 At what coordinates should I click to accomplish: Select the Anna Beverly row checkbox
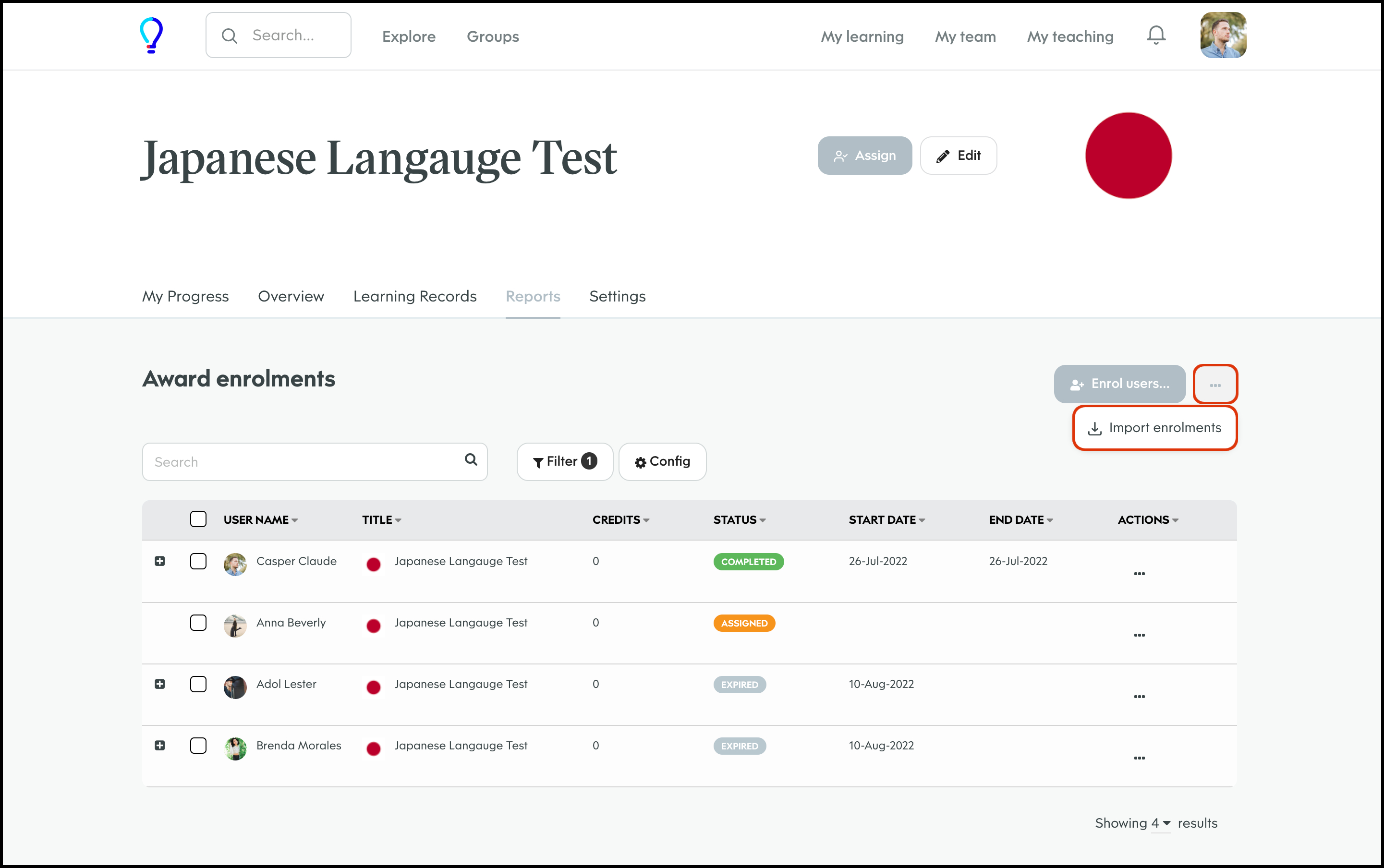[x=198, y=623]
